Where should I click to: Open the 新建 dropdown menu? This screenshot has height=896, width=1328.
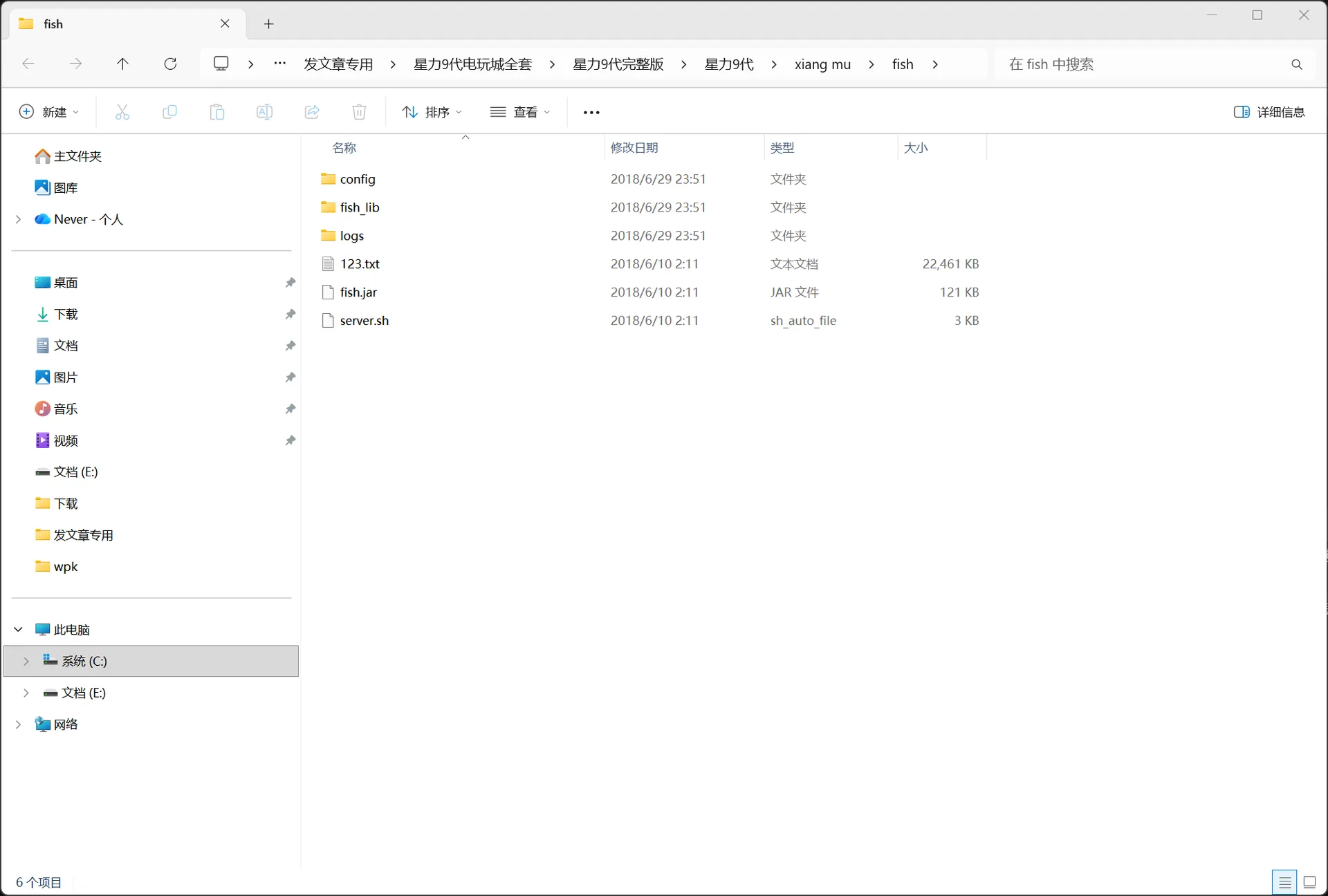pyautogui.click(x=48, y=112)
